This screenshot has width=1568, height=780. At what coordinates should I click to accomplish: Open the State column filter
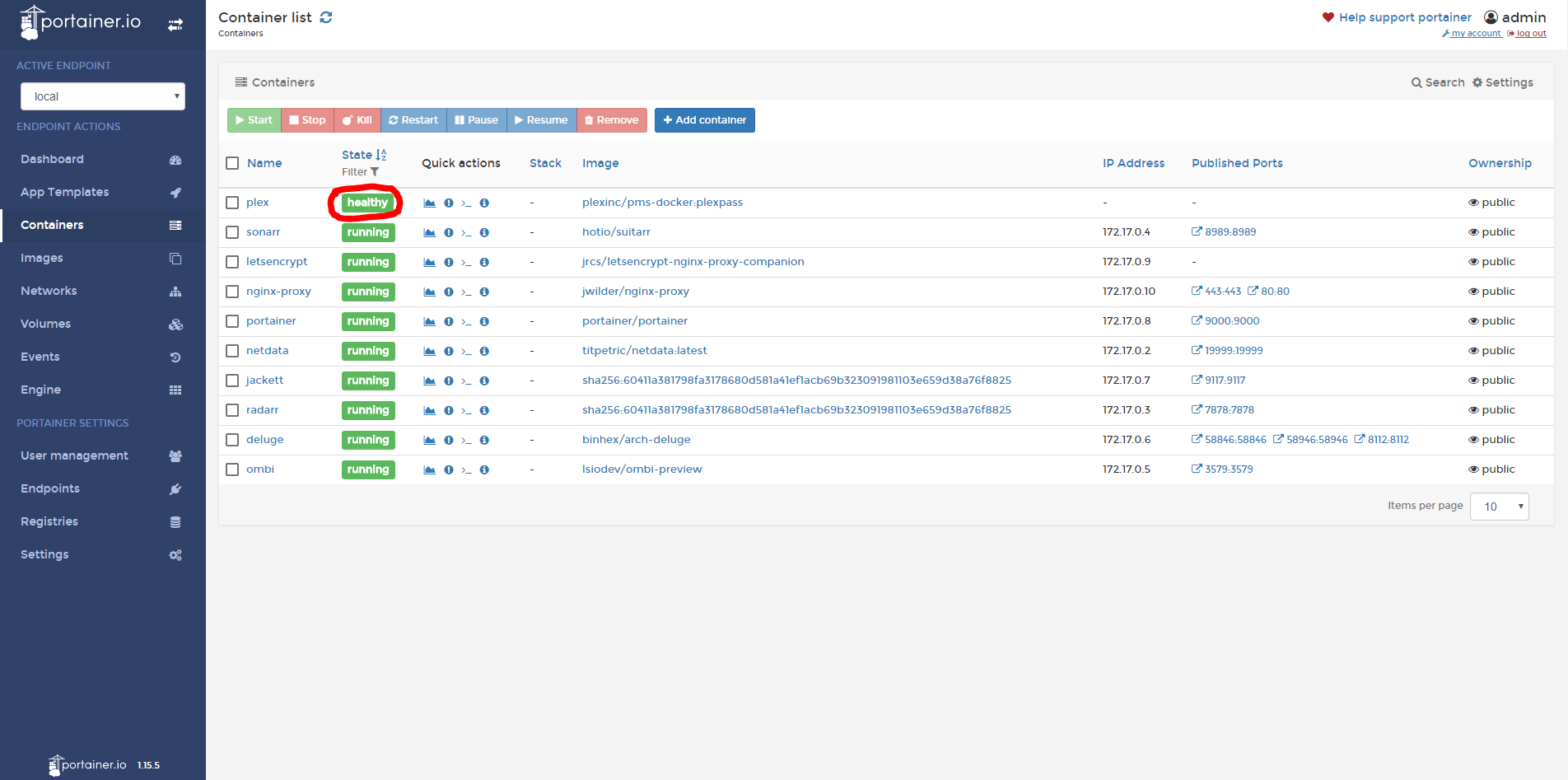click(361, 172)
